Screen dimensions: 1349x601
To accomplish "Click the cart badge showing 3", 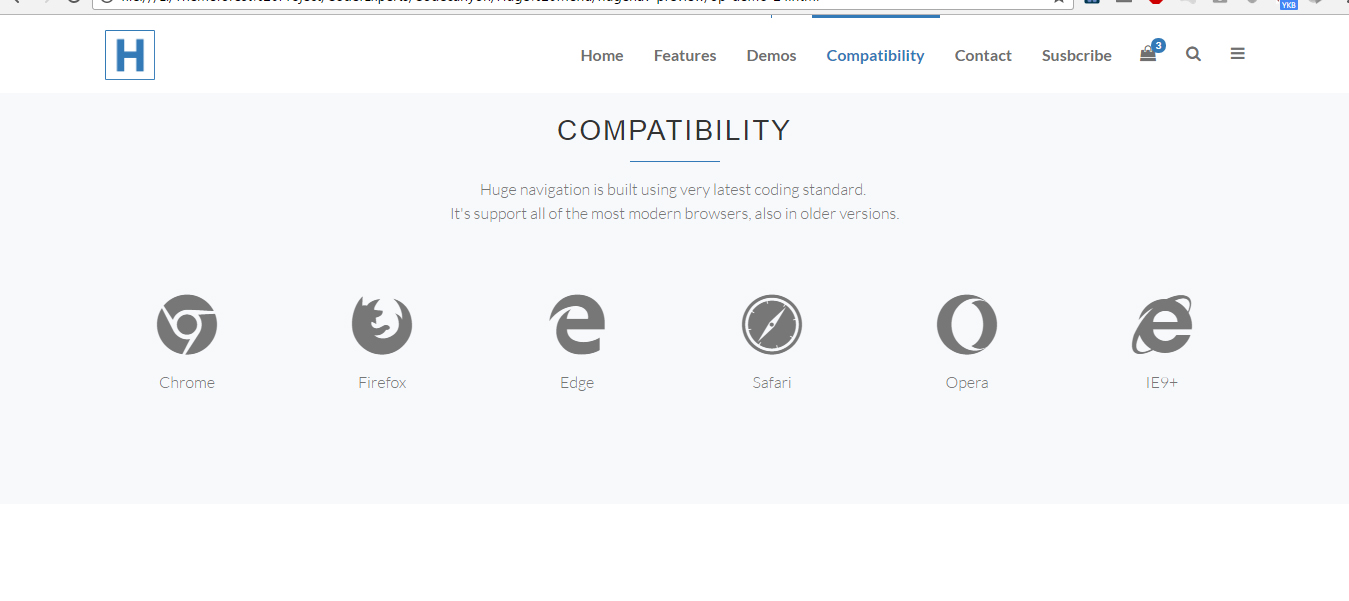I will coord(1158,45).
